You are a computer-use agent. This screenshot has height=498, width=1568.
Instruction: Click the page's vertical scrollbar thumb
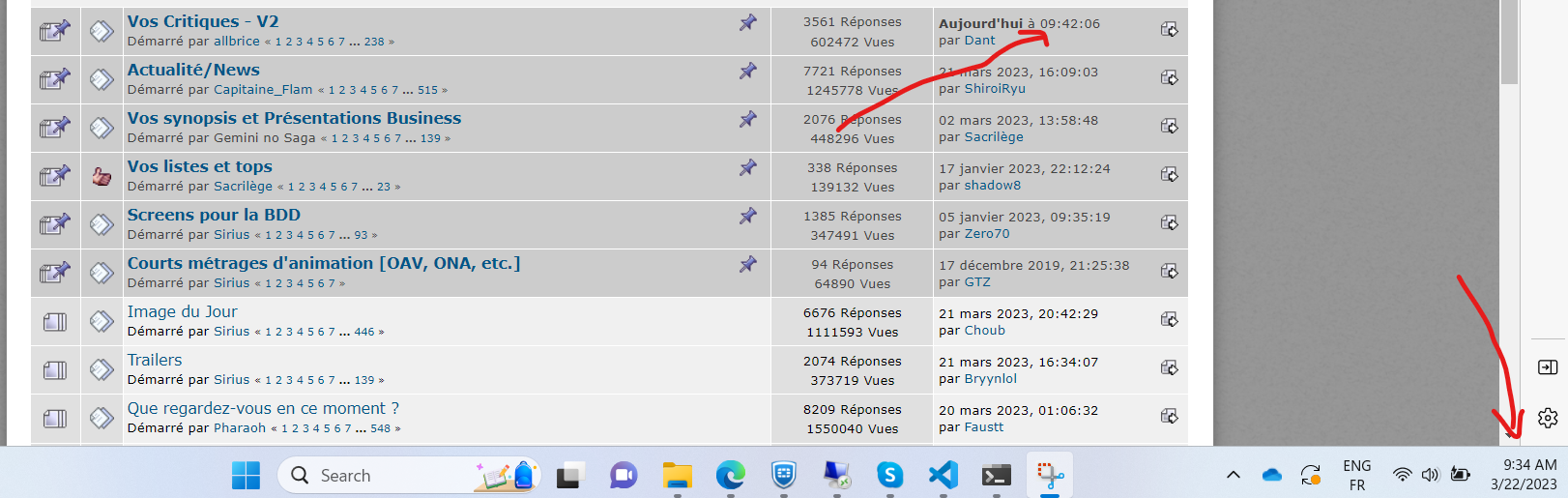tap(1510, 42)
